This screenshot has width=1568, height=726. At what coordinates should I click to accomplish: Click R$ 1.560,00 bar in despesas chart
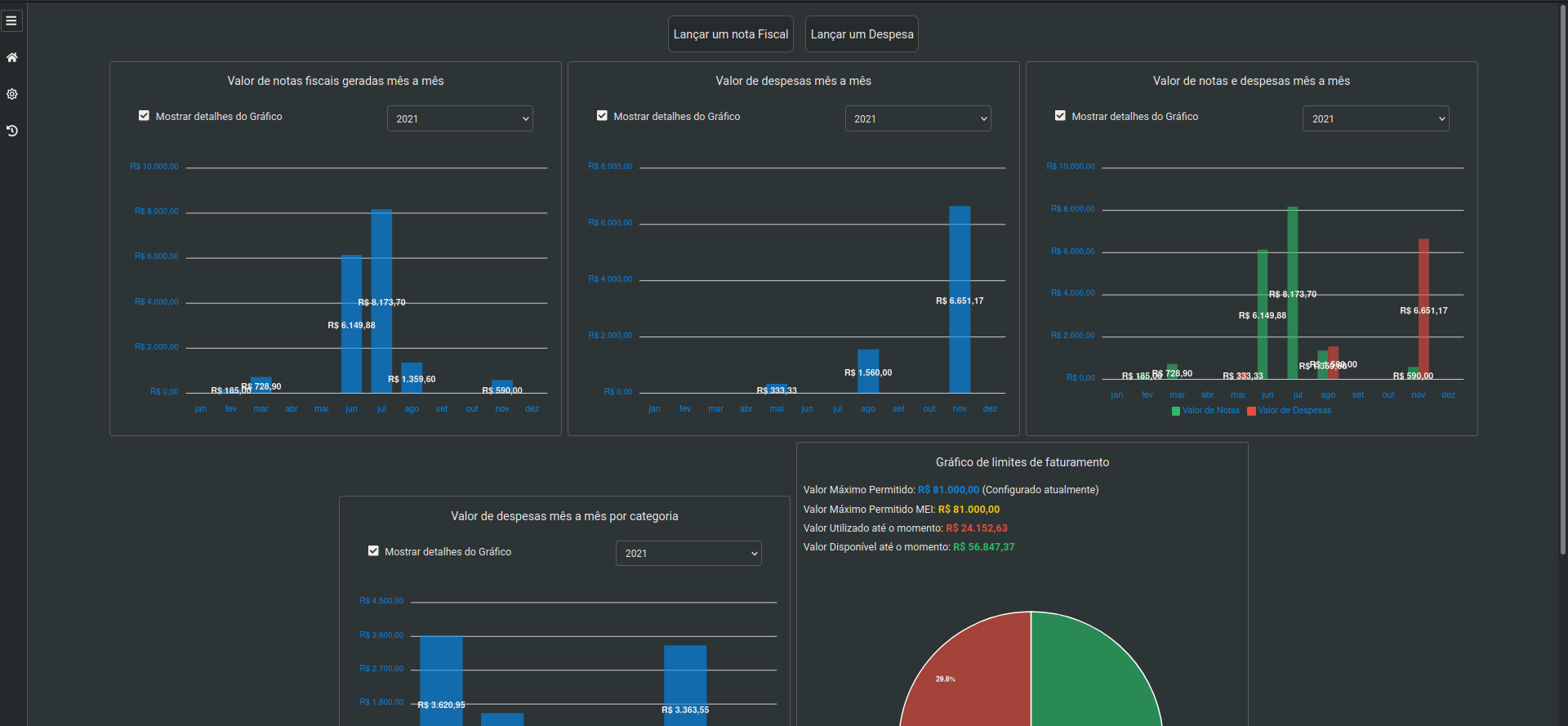868,371
